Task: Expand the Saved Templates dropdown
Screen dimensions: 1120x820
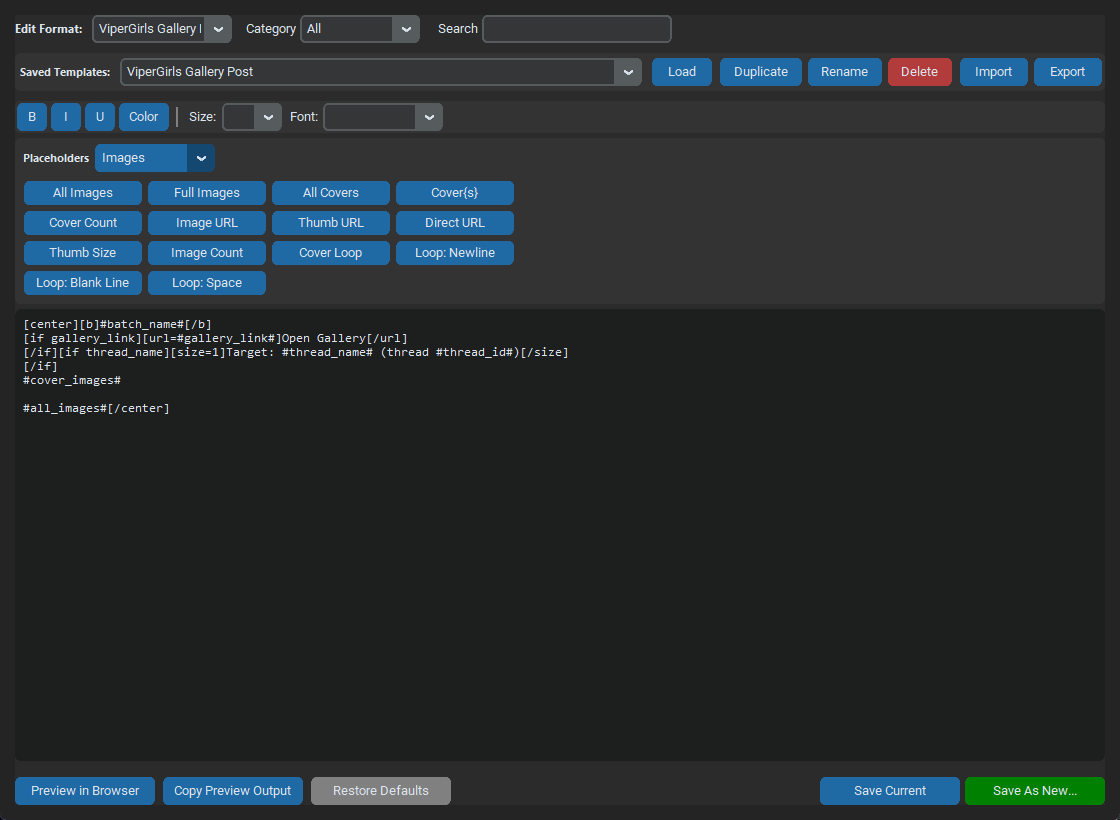Action: coord(381,72)
